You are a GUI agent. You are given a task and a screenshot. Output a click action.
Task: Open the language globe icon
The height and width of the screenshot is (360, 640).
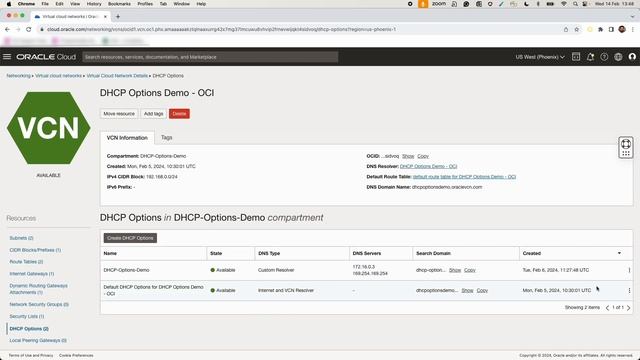pyautogui.click(x=618, y=57)
